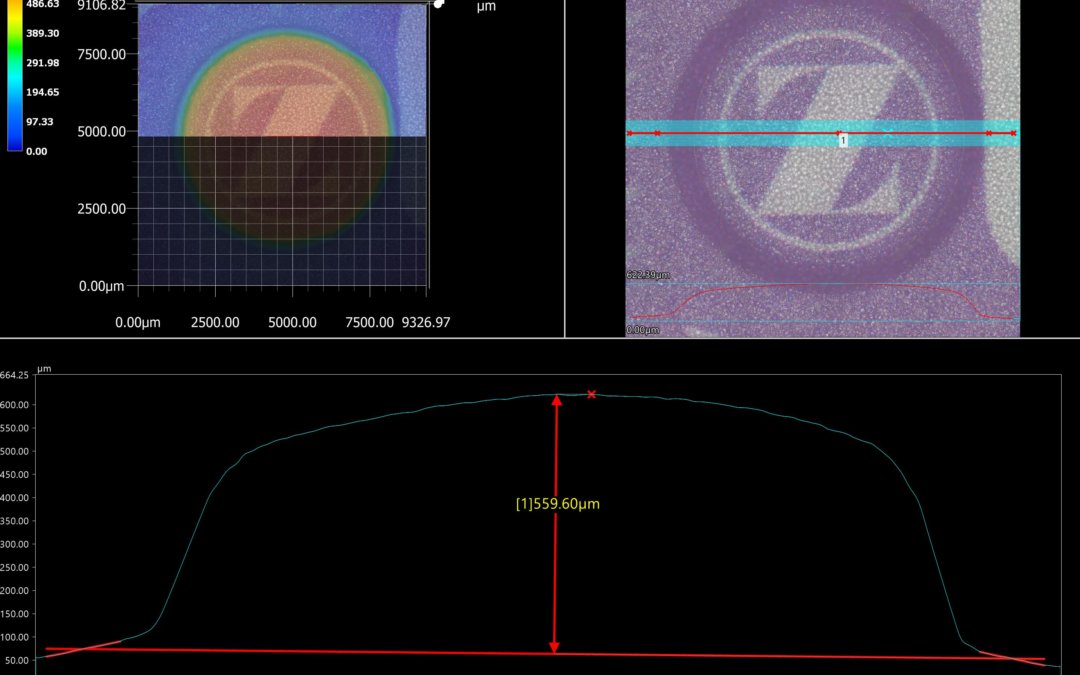Click the "400.00" tick label on the profile graph

pyautogui.click(x=14, y=498)
